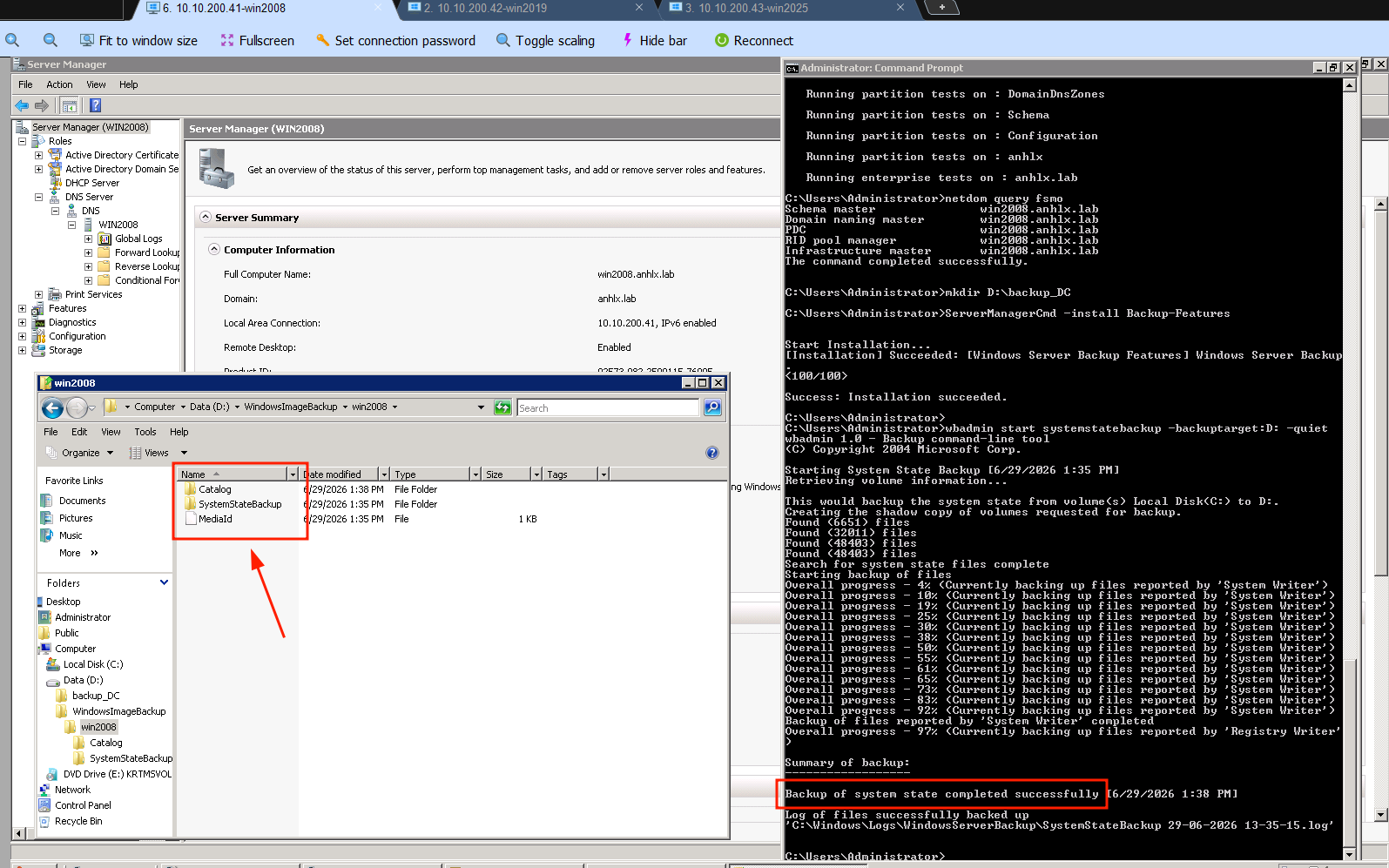Image resolution: width=1389 pixels, height=868 pixels.
Task: Click WindowsImageBackup in address breadcrumb
Action: click(291, 407)
